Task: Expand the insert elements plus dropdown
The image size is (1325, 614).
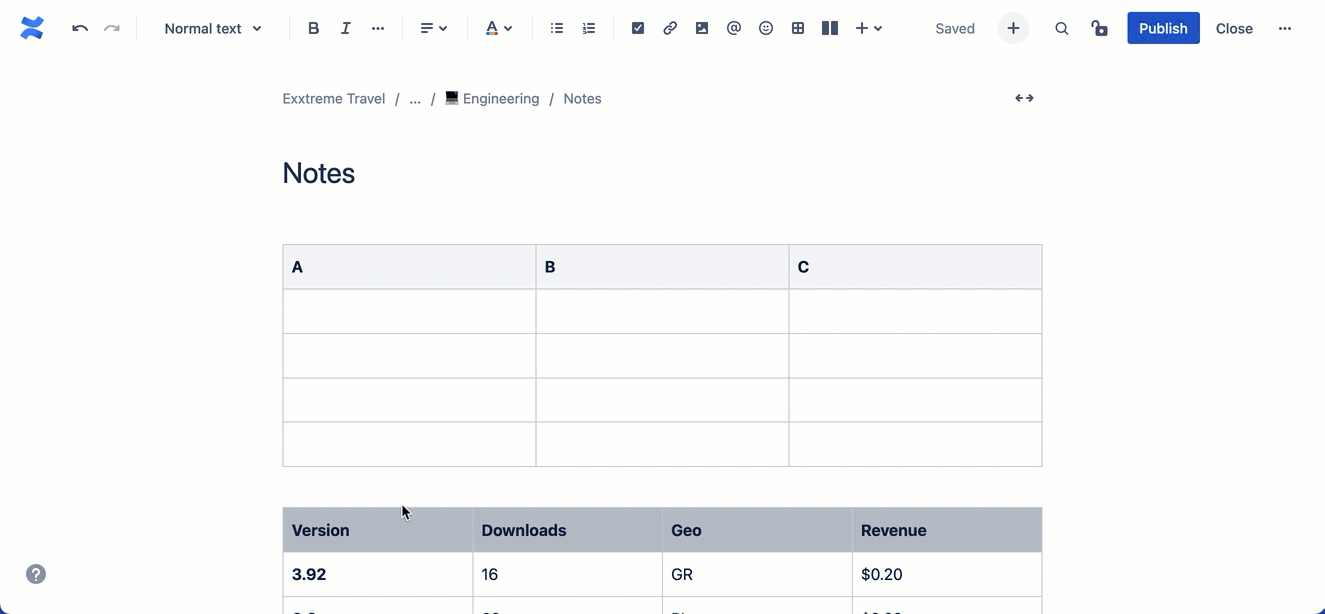Action: 868,28
